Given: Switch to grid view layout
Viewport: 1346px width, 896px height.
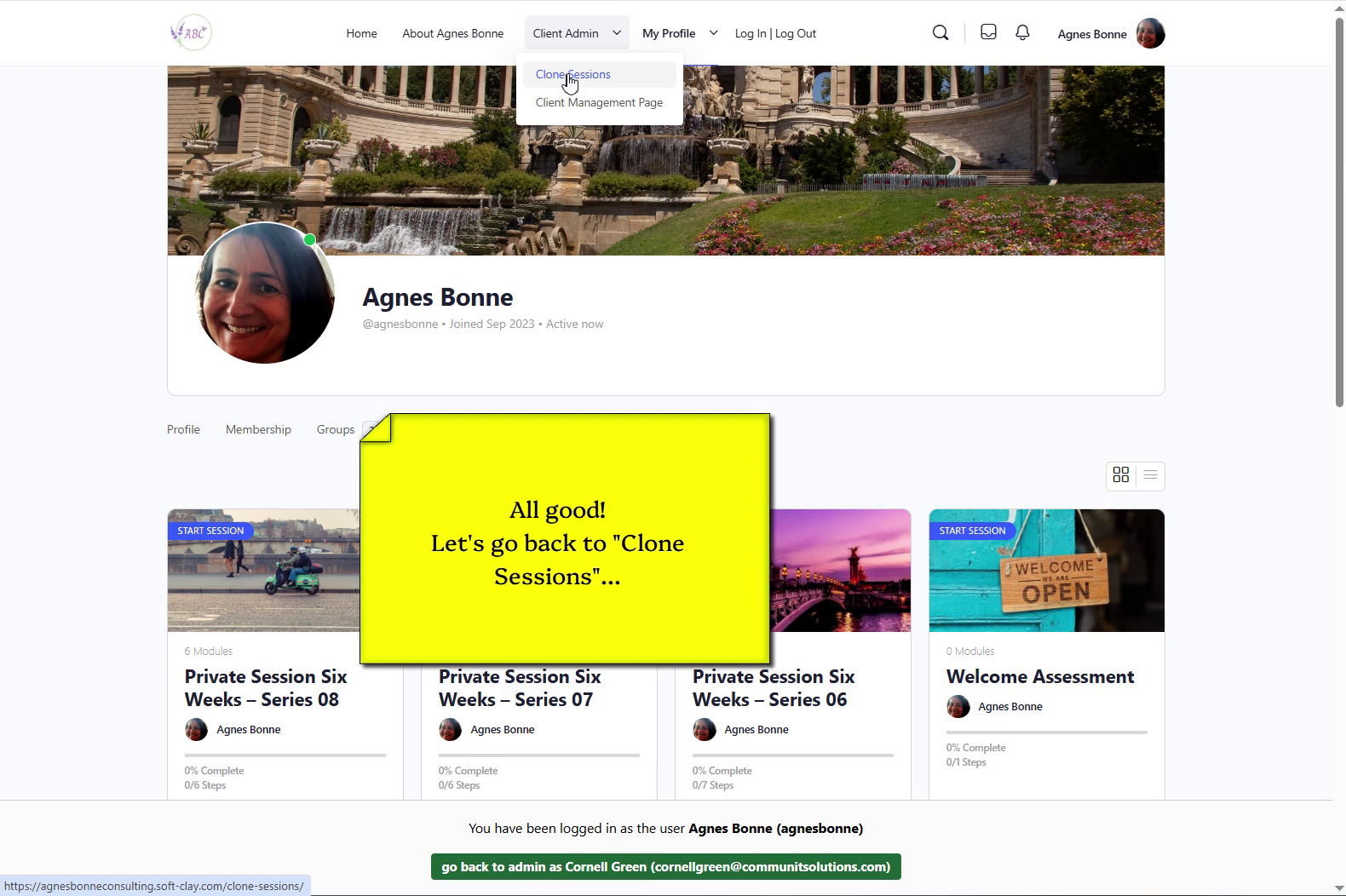Looking at the screenshot, I should tap(1121, 475).
